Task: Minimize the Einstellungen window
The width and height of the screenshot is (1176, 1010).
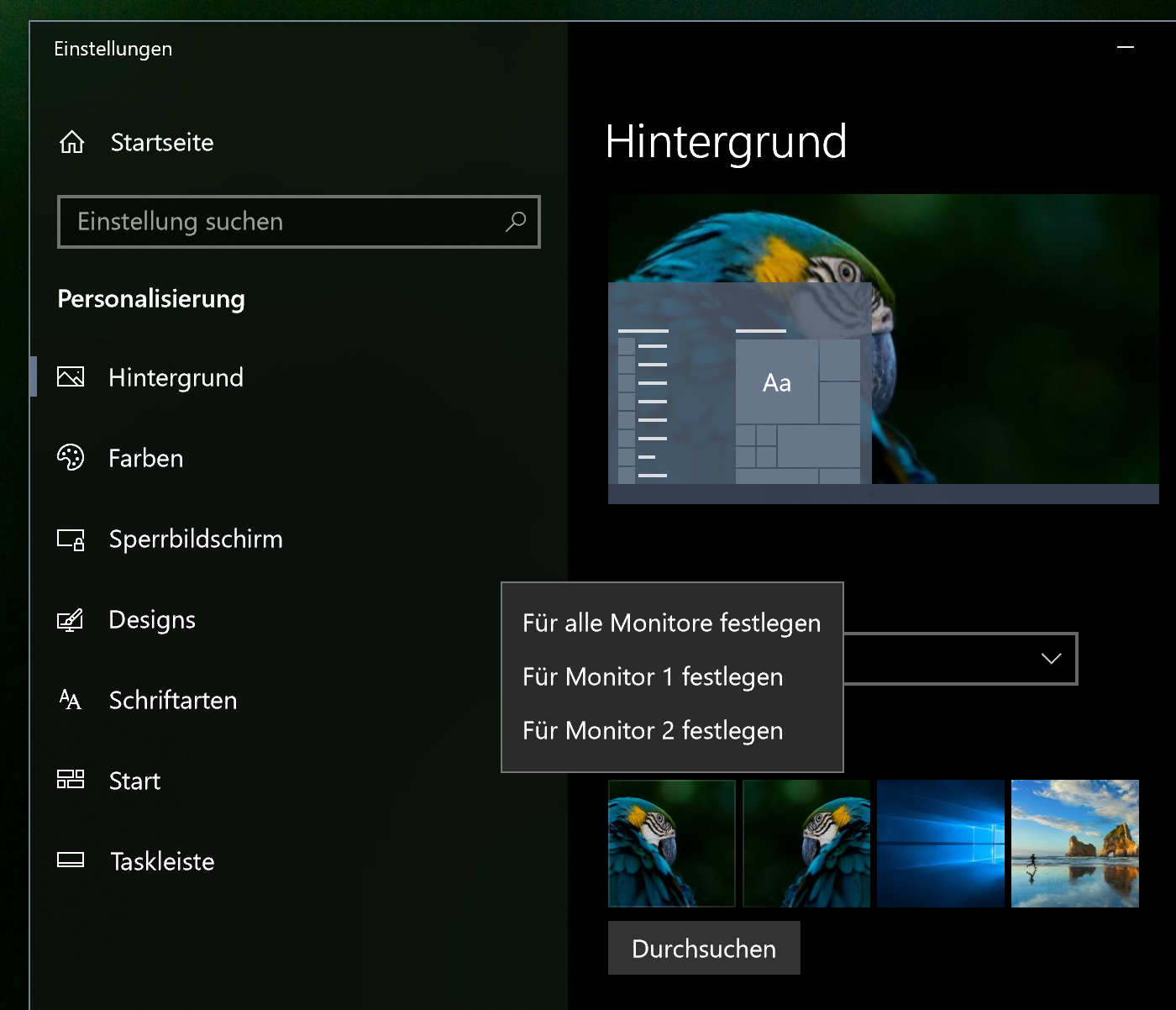Action: (x=1126, y=48)
